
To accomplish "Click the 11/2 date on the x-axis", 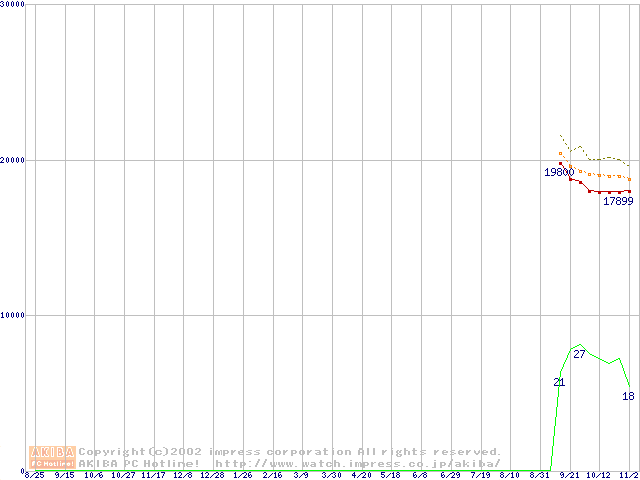I will [628, 475].
